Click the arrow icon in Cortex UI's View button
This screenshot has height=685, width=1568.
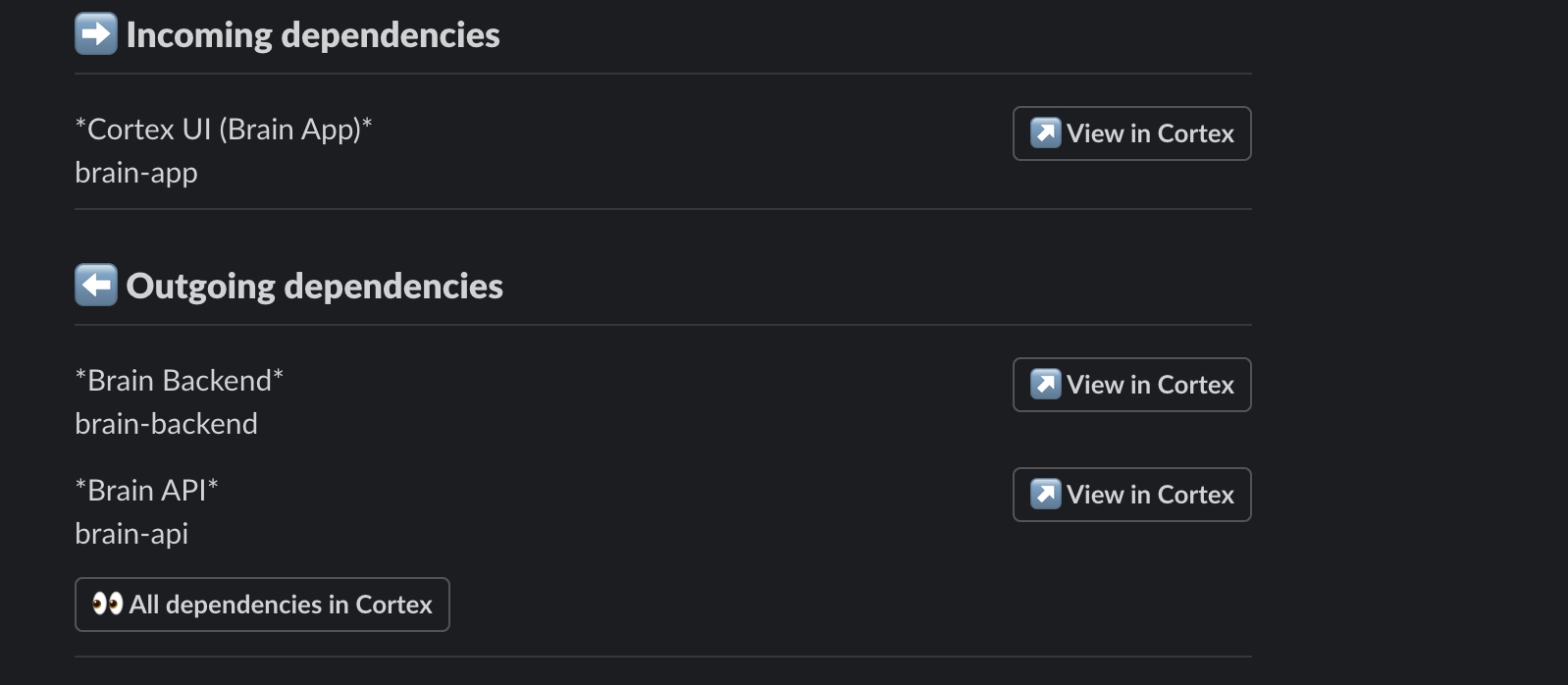1045,132
